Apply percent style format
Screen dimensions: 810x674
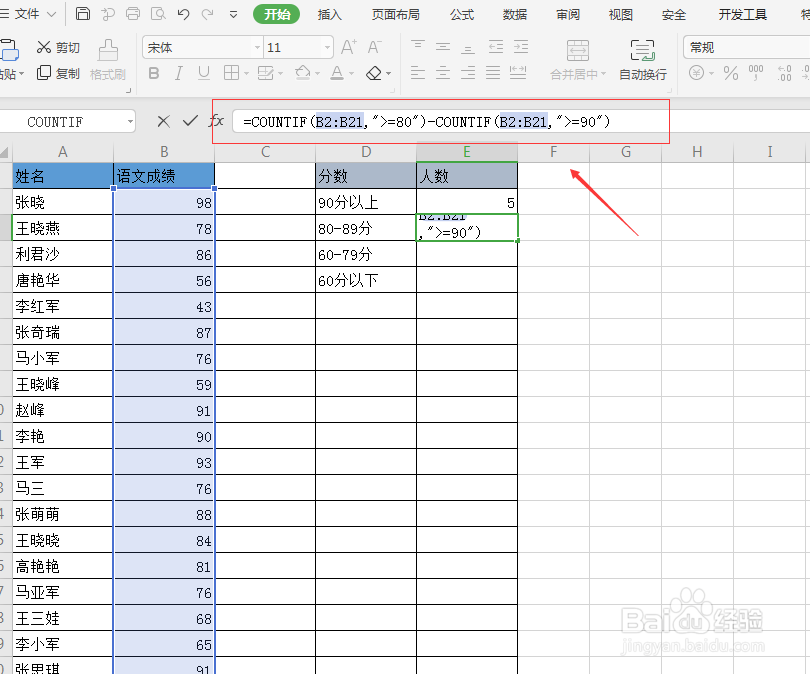coord(730,73)
